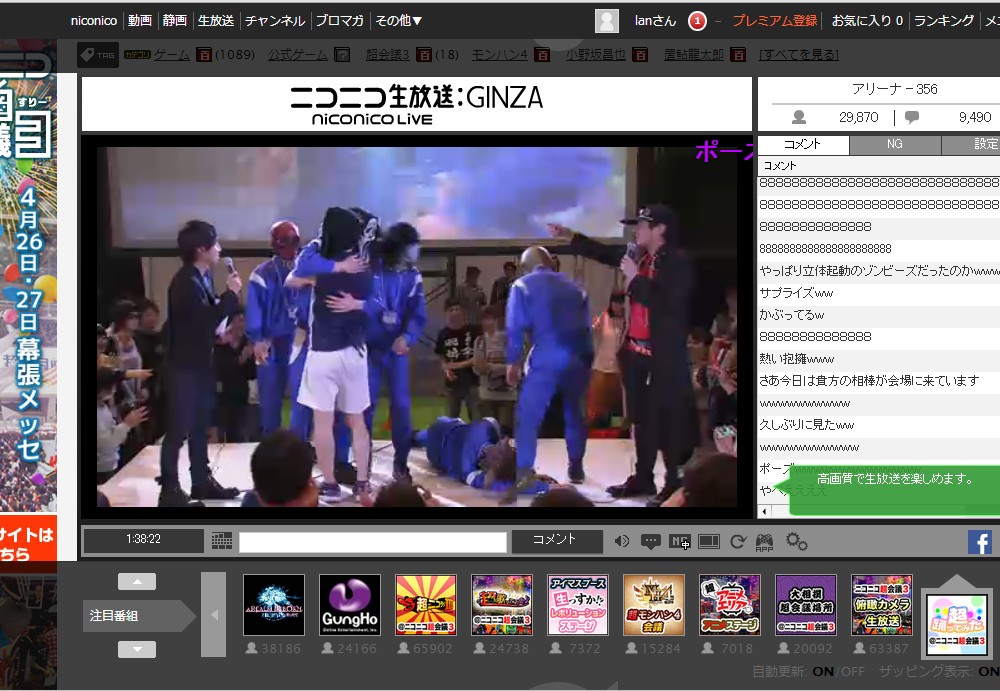
Task: Switch to コメント tab in side panel
Action: [804, 144]
